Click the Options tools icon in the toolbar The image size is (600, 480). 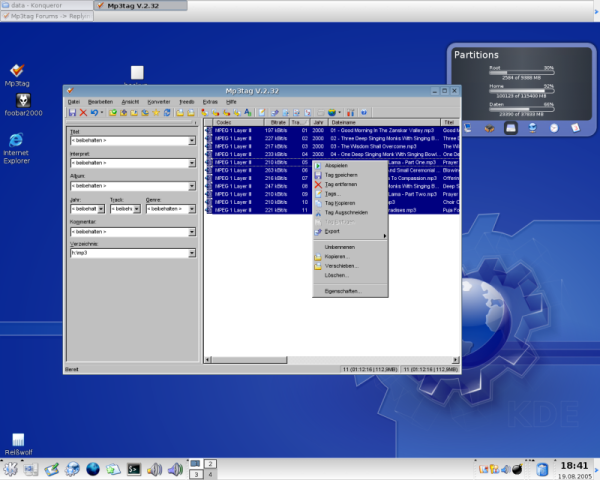point(350,113)
